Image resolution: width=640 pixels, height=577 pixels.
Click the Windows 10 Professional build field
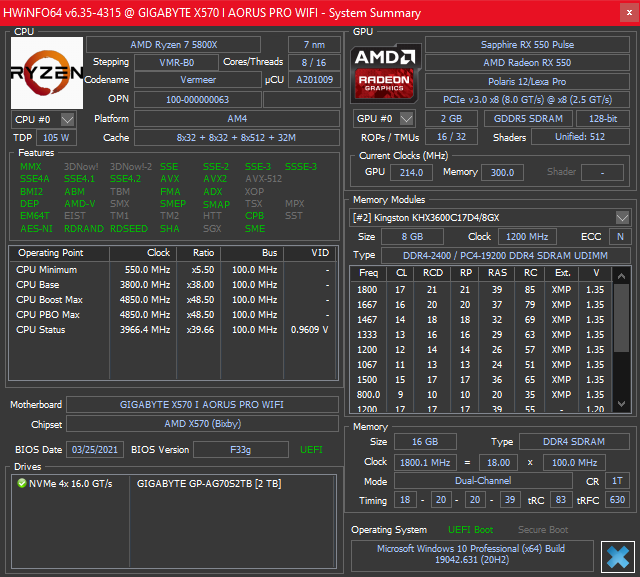(x=471, y=554)
